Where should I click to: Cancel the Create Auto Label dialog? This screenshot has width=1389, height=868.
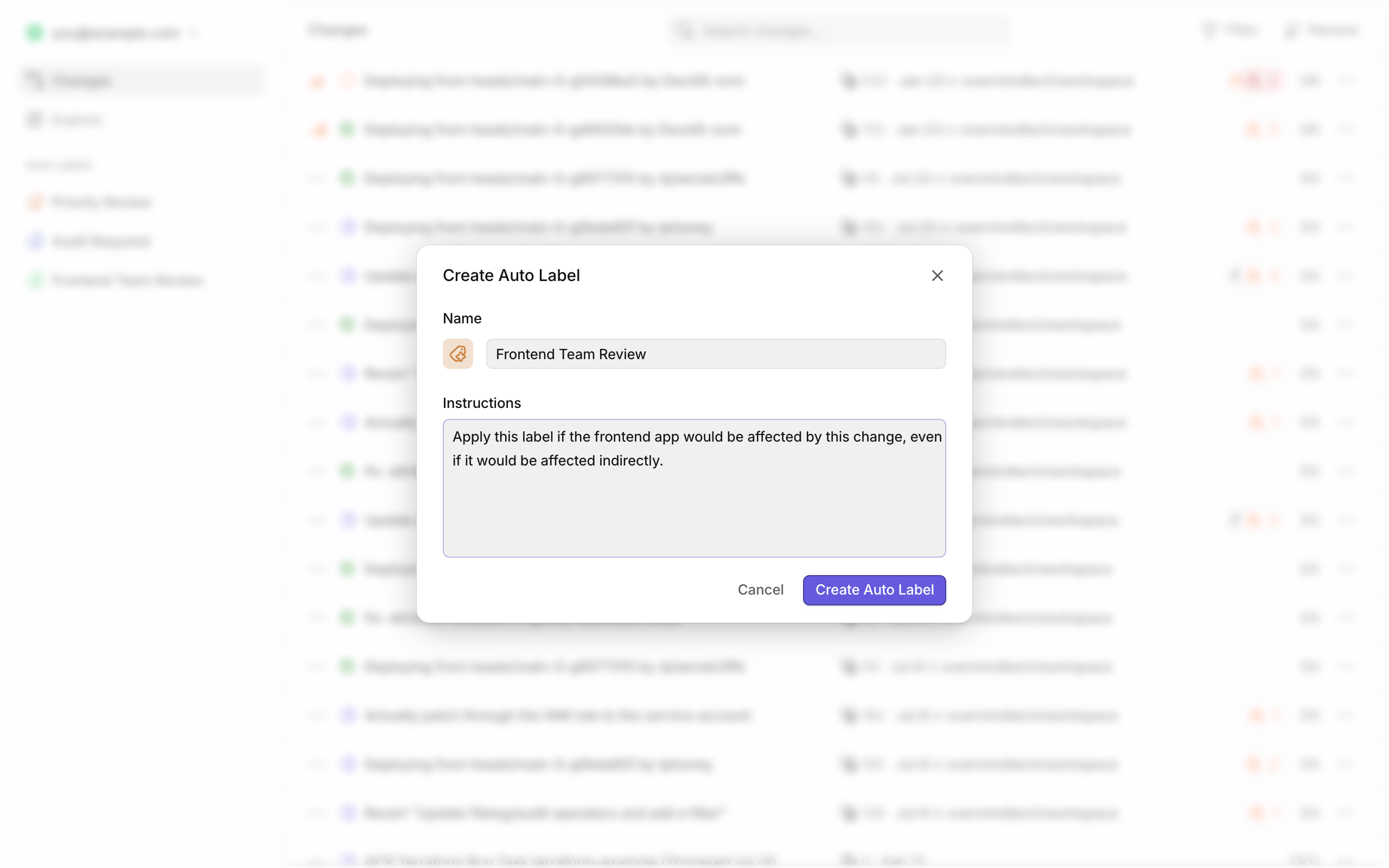click(761, 590)
